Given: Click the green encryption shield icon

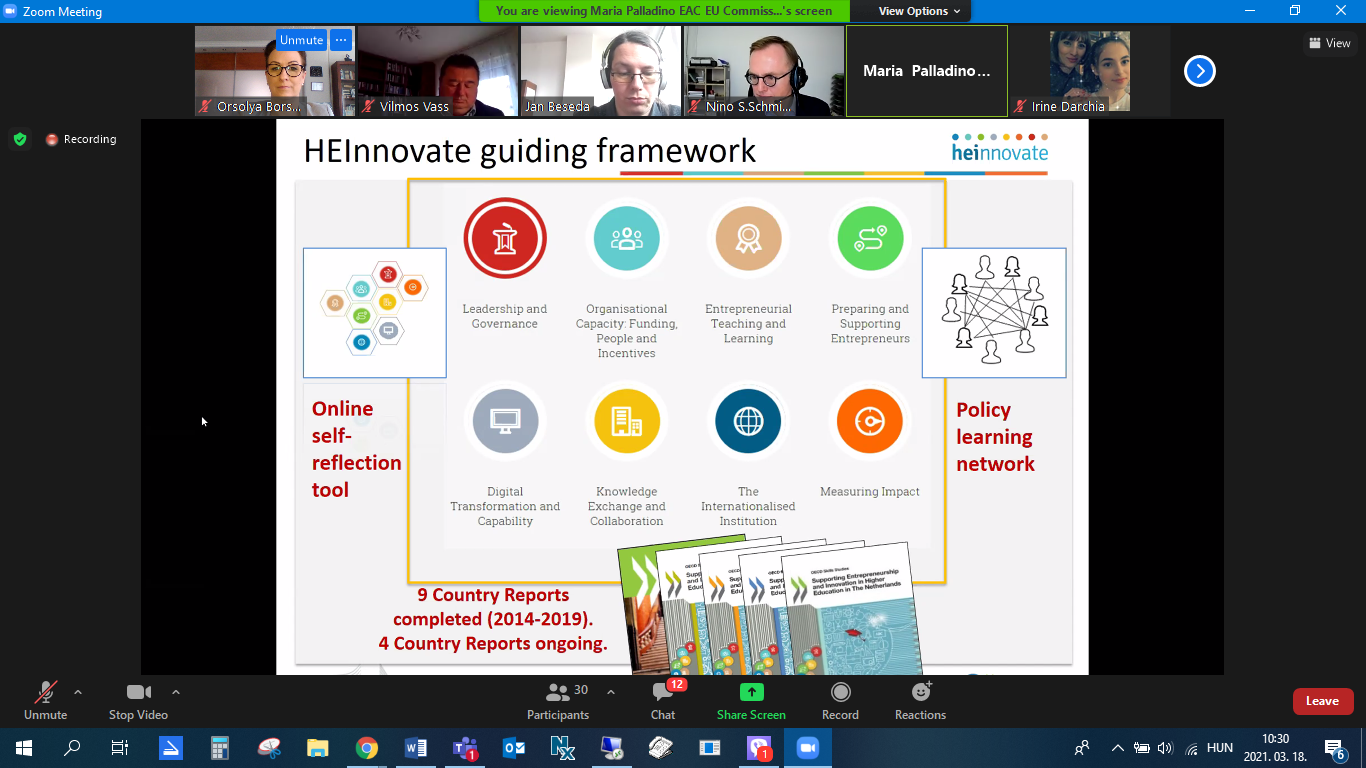Looking at the screenshot, I should (x=20, y=139).
